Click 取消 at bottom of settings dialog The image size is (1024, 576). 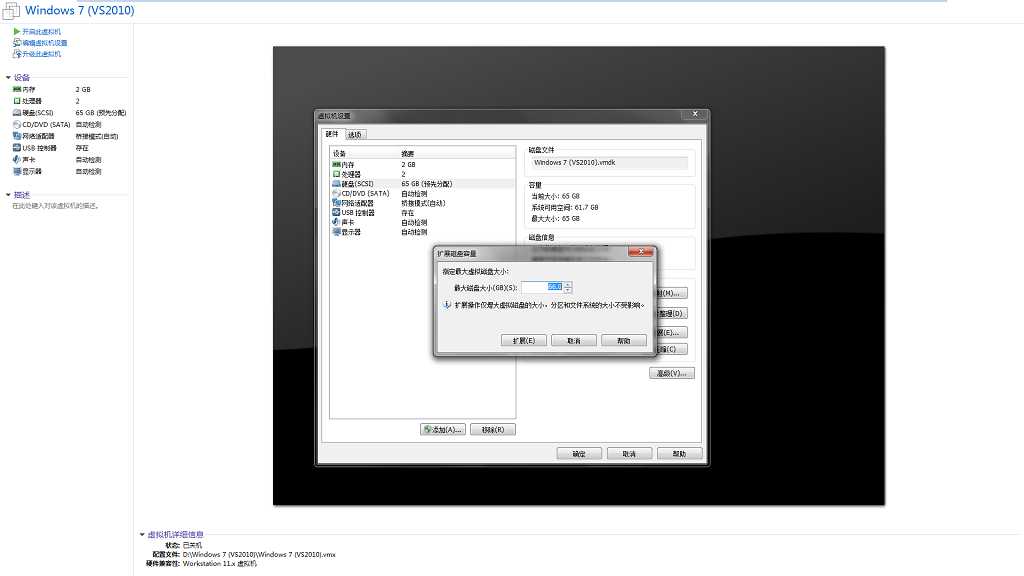[x=629, y=453]
